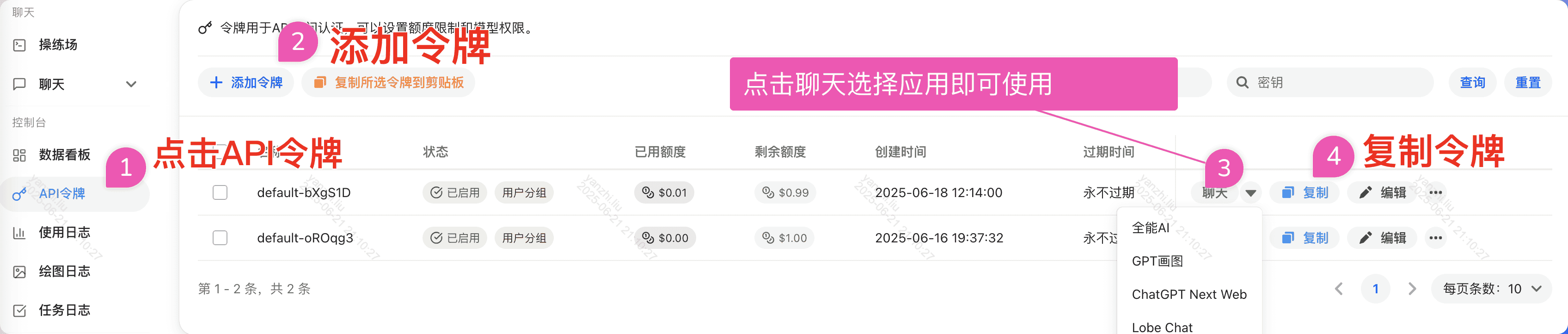Select ChatGPT Next Web from the chat menu

point(1189,294)
